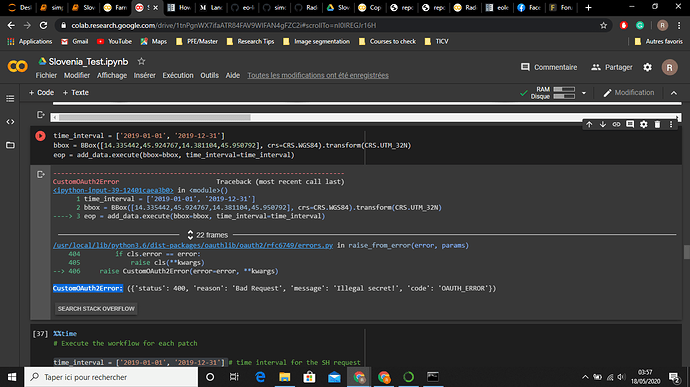Open the Chrome menu (three dots)
This screenshot has height=387, width=690.
(x=679, y=26)
